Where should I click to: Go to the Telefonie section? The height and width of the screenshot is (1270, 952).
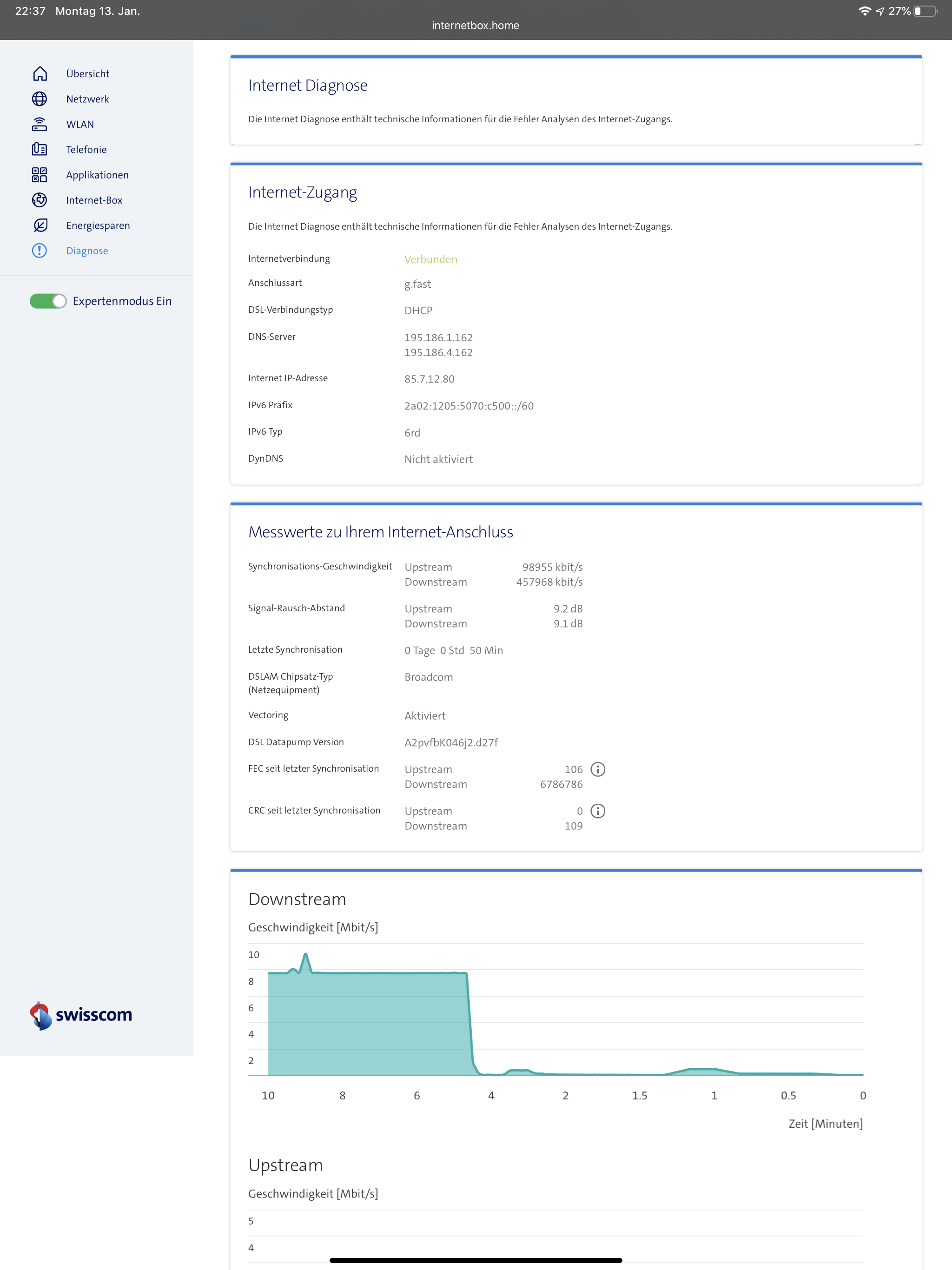point(86,149)
